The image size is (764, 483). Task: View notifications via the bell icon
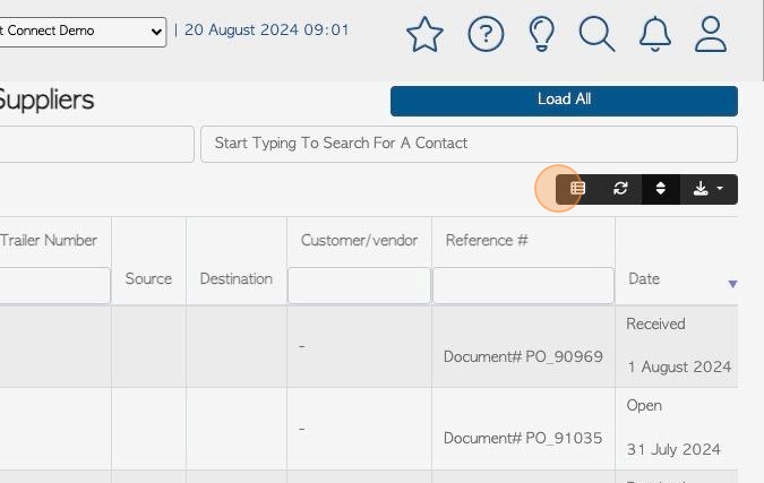[655, 34]
